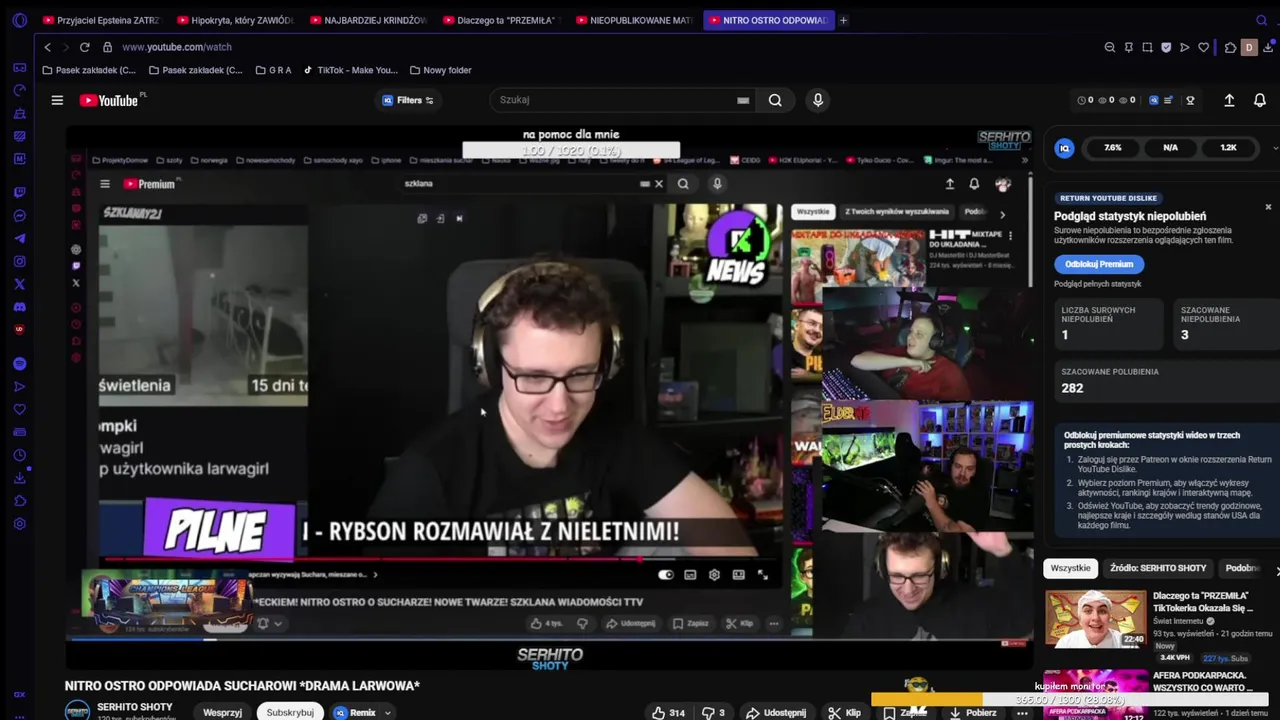Click the 'Odblokuj Premium' button
Image resolution: width=1280 pixels, height=720 pixels.
[1098, 264]
